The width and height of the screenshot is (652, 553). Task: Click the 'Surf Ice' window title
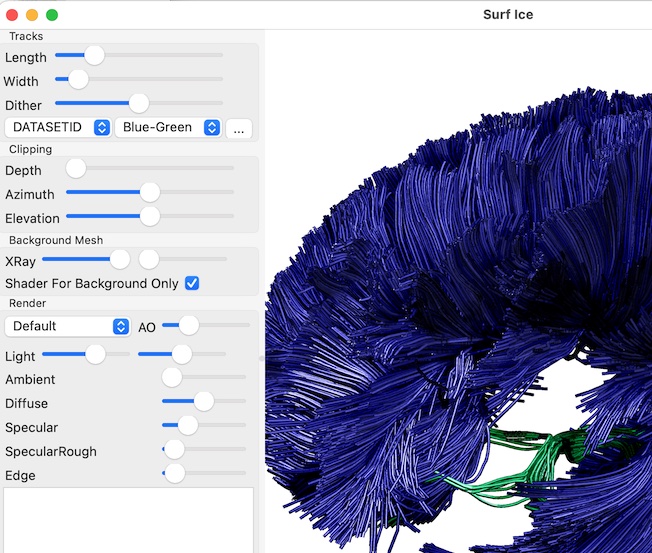coord(508,15)
